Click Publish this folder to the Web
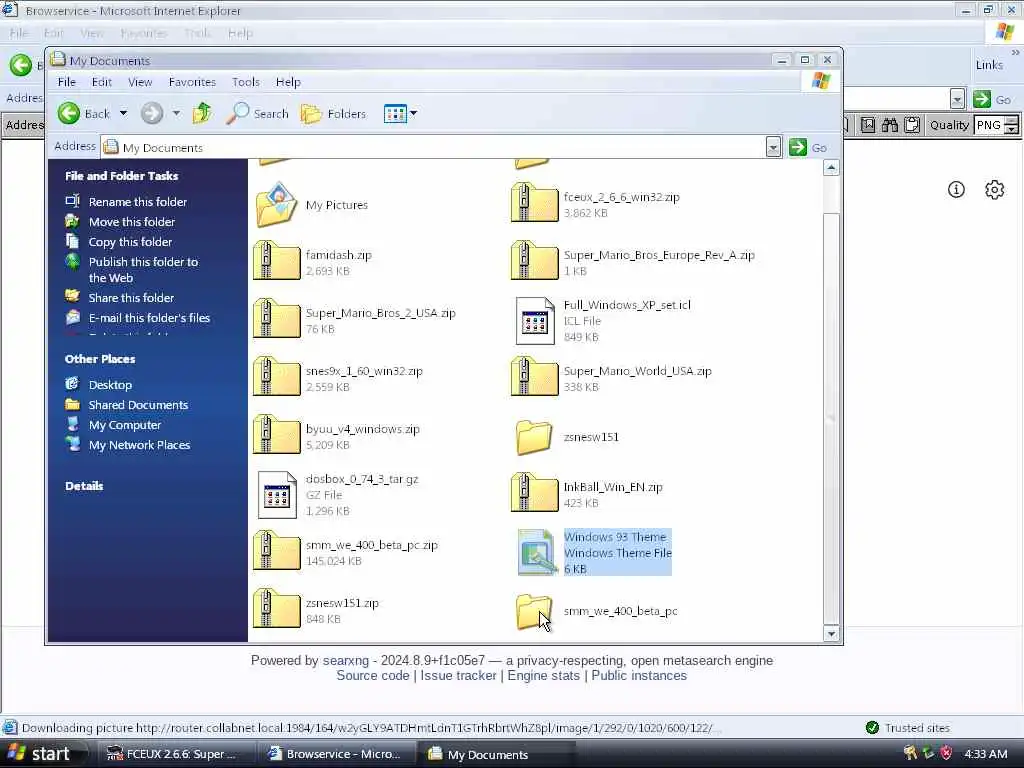The height and width of the screenshot is (768, 1024). 143,270
